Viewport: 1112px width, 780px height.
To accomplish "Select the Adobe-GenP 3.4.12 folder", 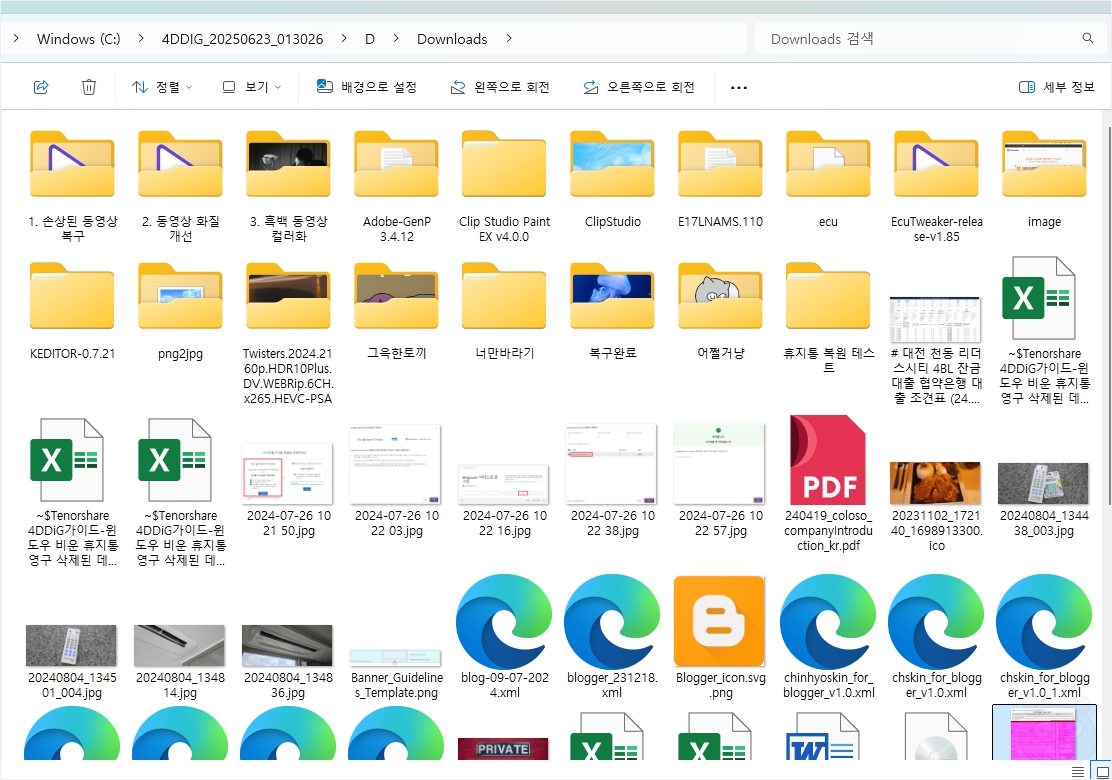I will [x=396, y=186].
